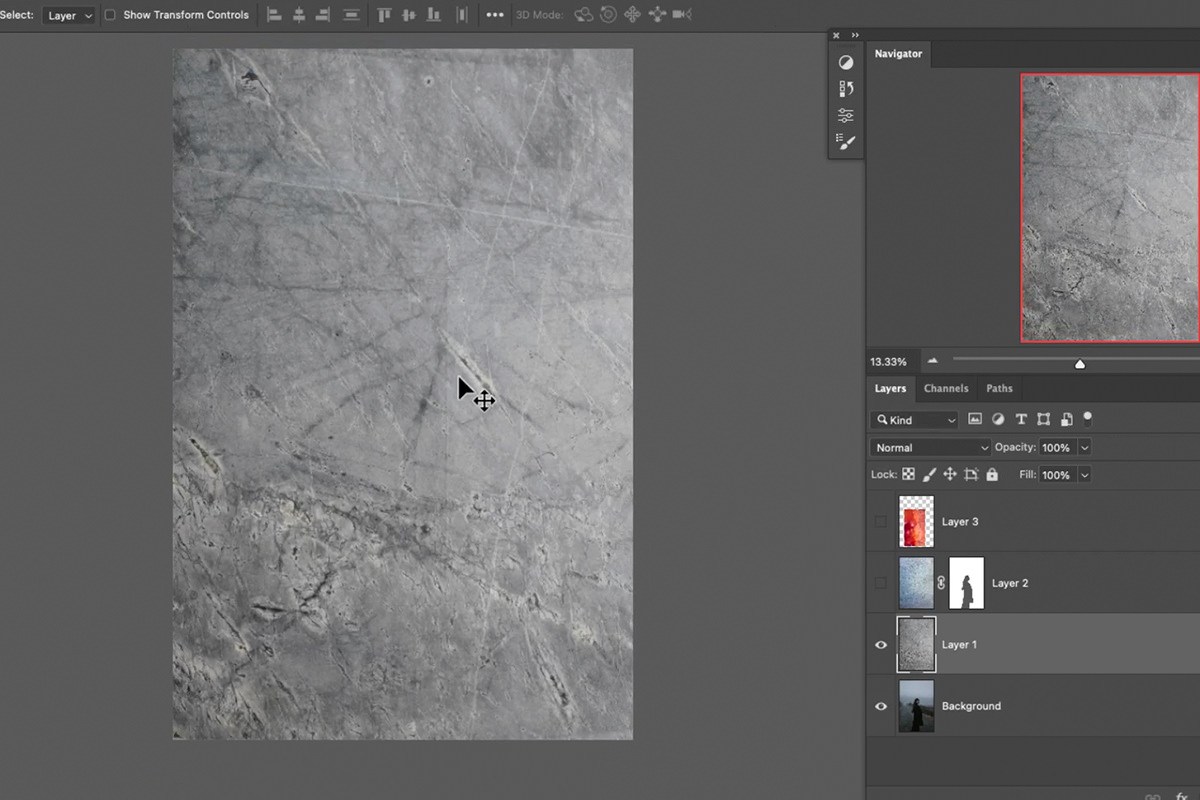Viewport: 1200px width, 800px height.
Task: Switch to the Layers tab
Action: click(x=890, y=388)
